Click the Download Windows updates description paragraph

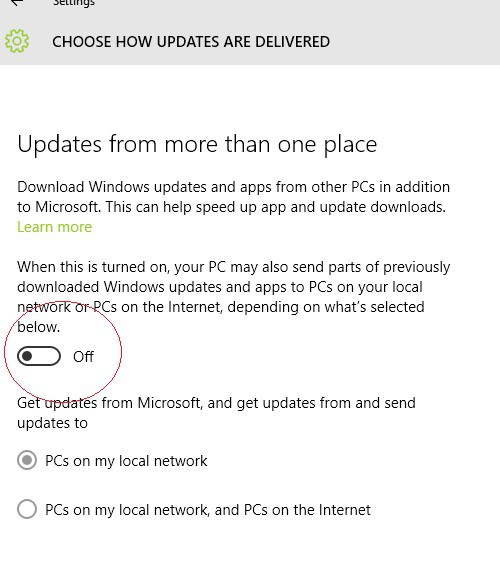click(233, 197)
